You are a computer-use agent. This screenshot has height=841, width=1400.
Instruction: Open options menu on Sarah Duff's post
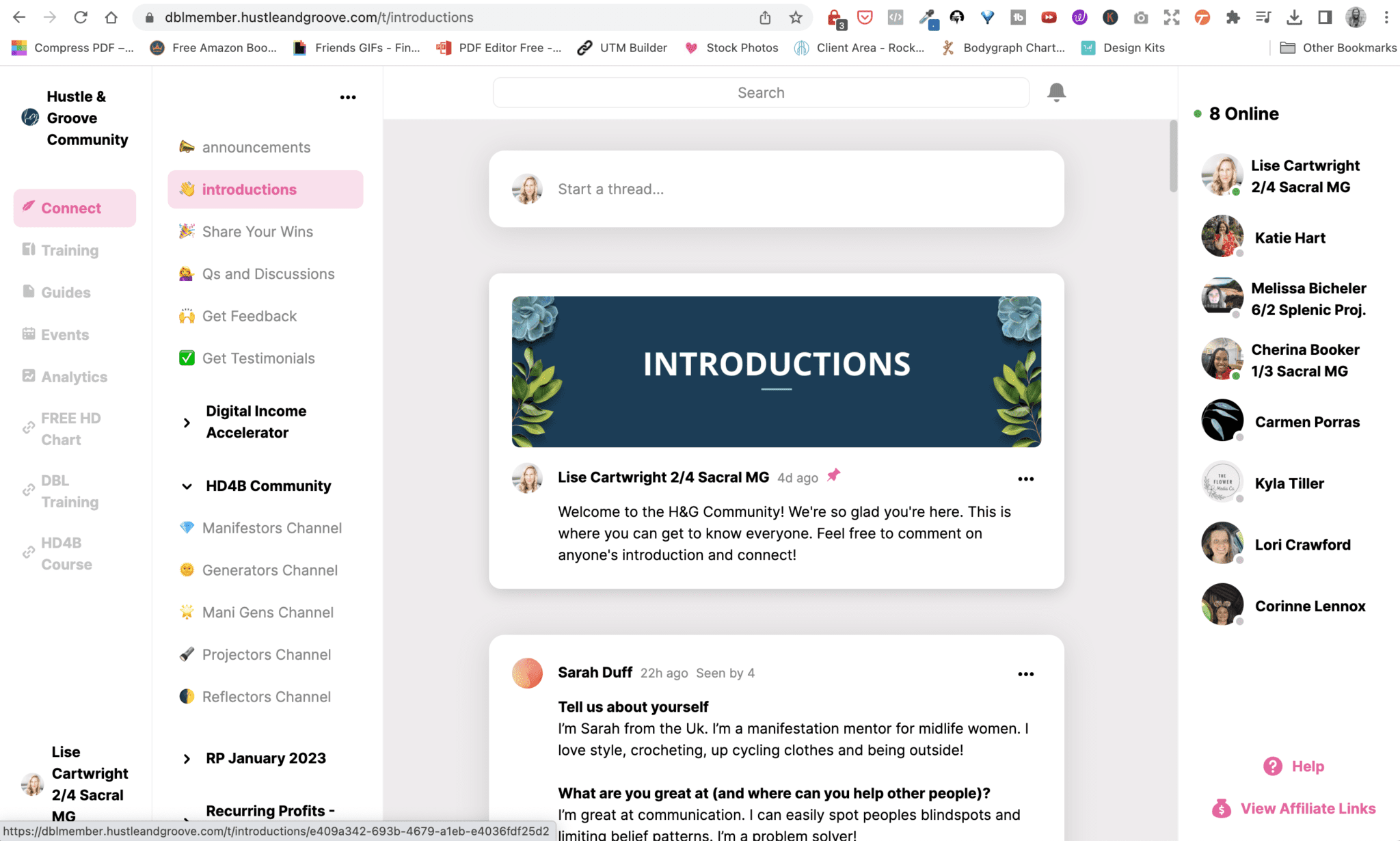1025,673
